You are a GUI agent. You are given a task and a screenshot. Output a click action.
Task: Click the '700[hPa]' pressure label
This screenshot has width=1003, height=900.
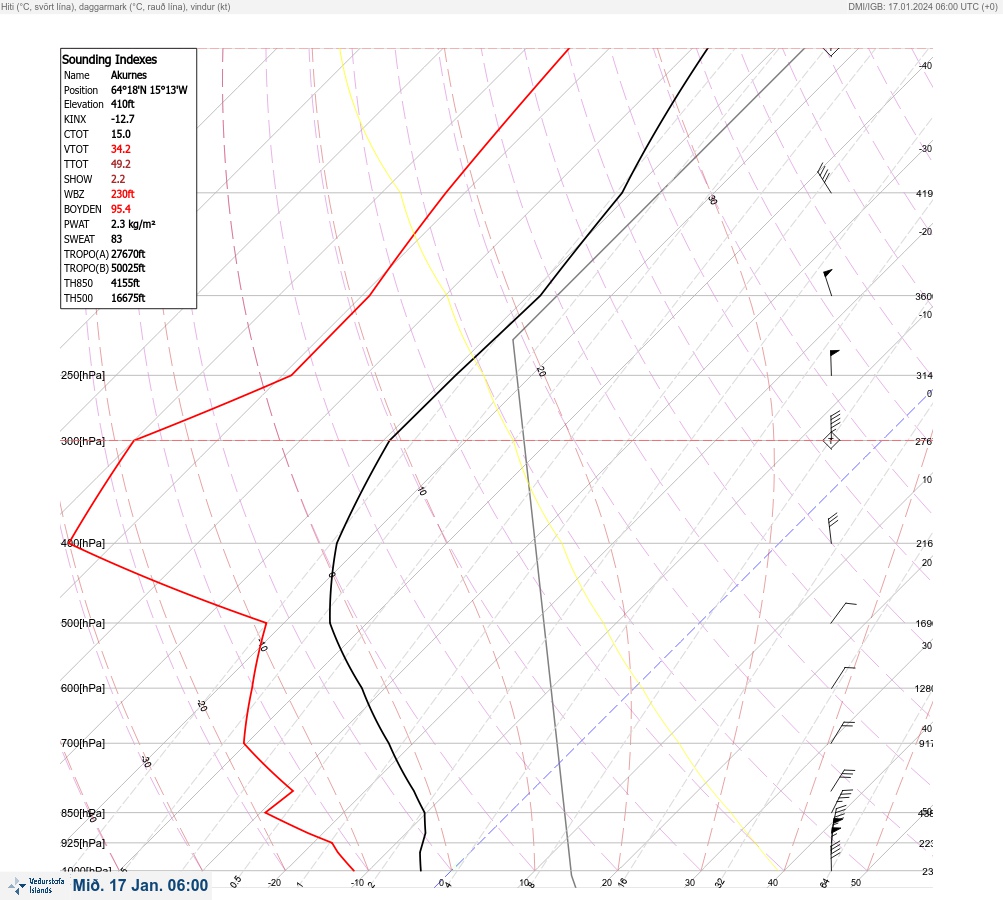83,743
